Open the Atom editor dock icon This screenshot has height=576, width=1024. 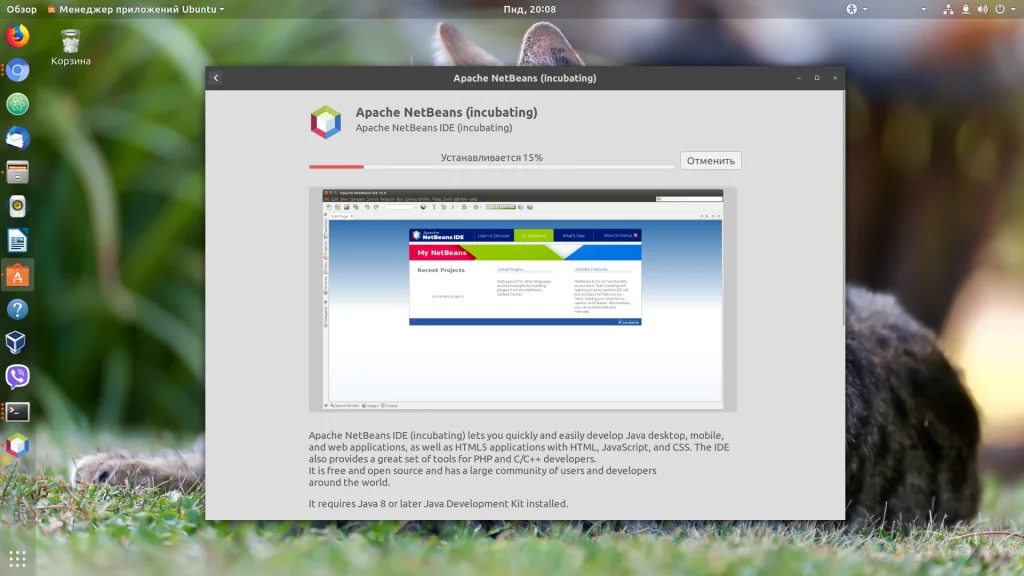tap(18, 104)
